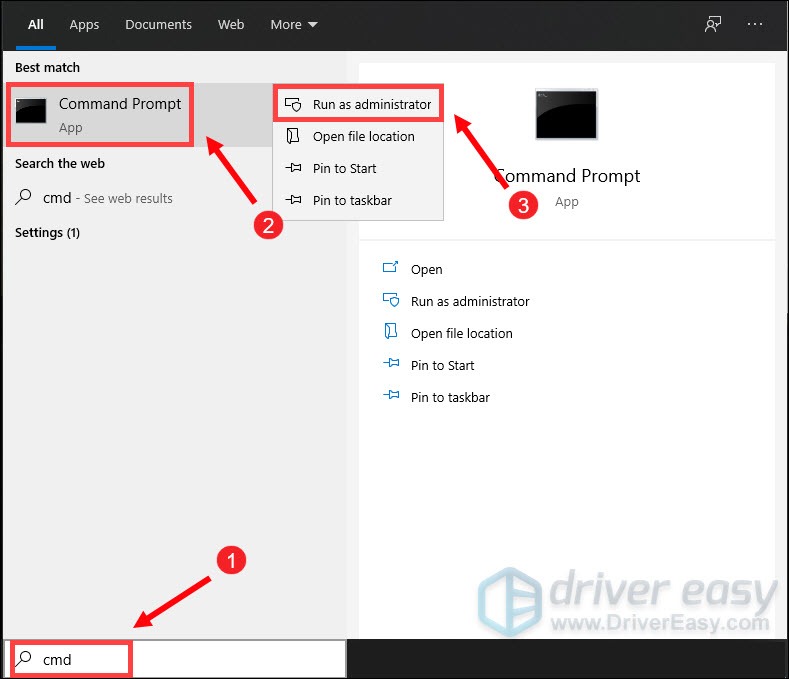Screen dimensions: 789x679
Task: Click the Command Prompt title in preview pane
Action: (x=567, y=176)
